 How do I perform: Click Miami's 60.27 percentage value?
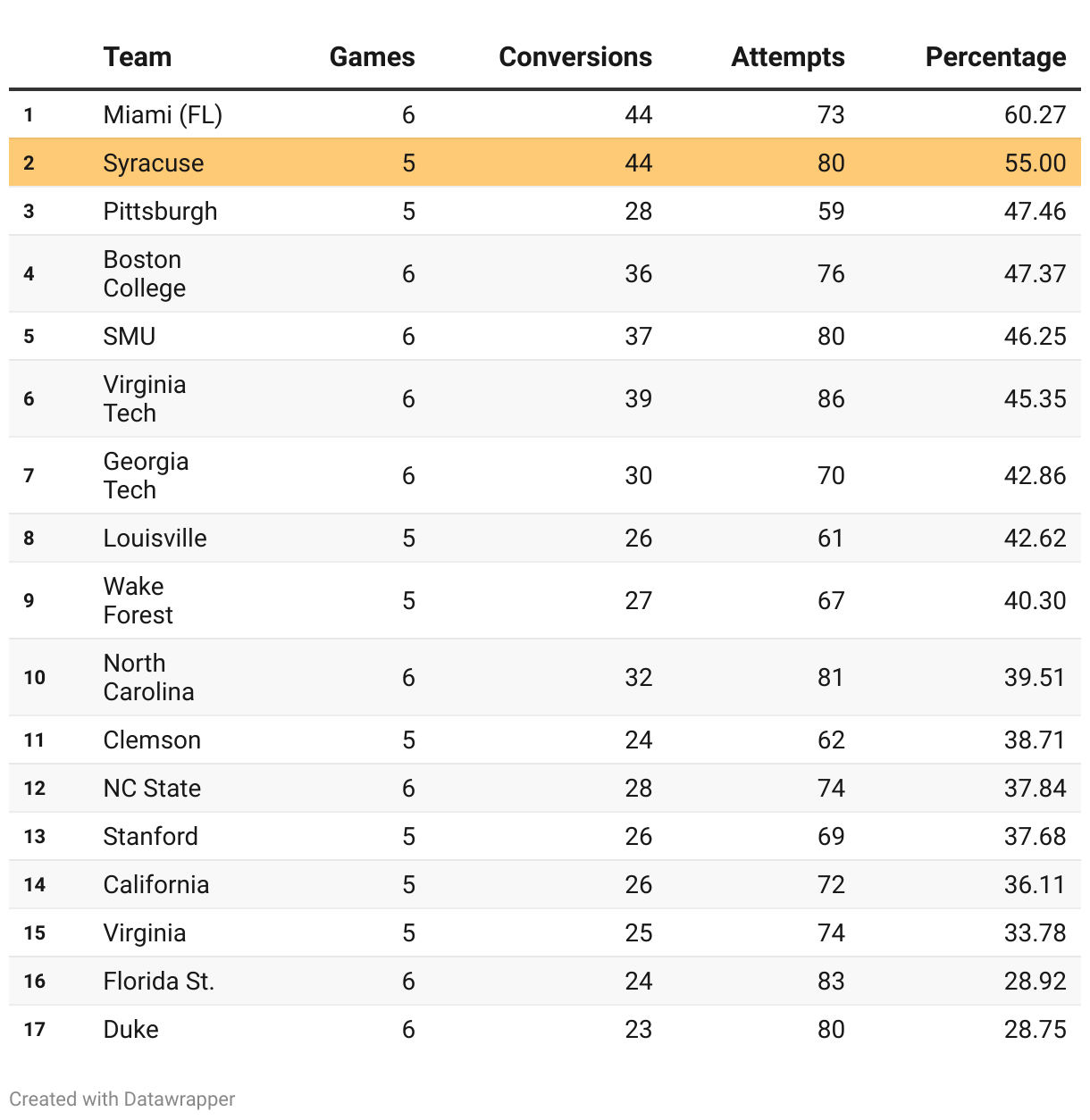(x=1035, y=114)
